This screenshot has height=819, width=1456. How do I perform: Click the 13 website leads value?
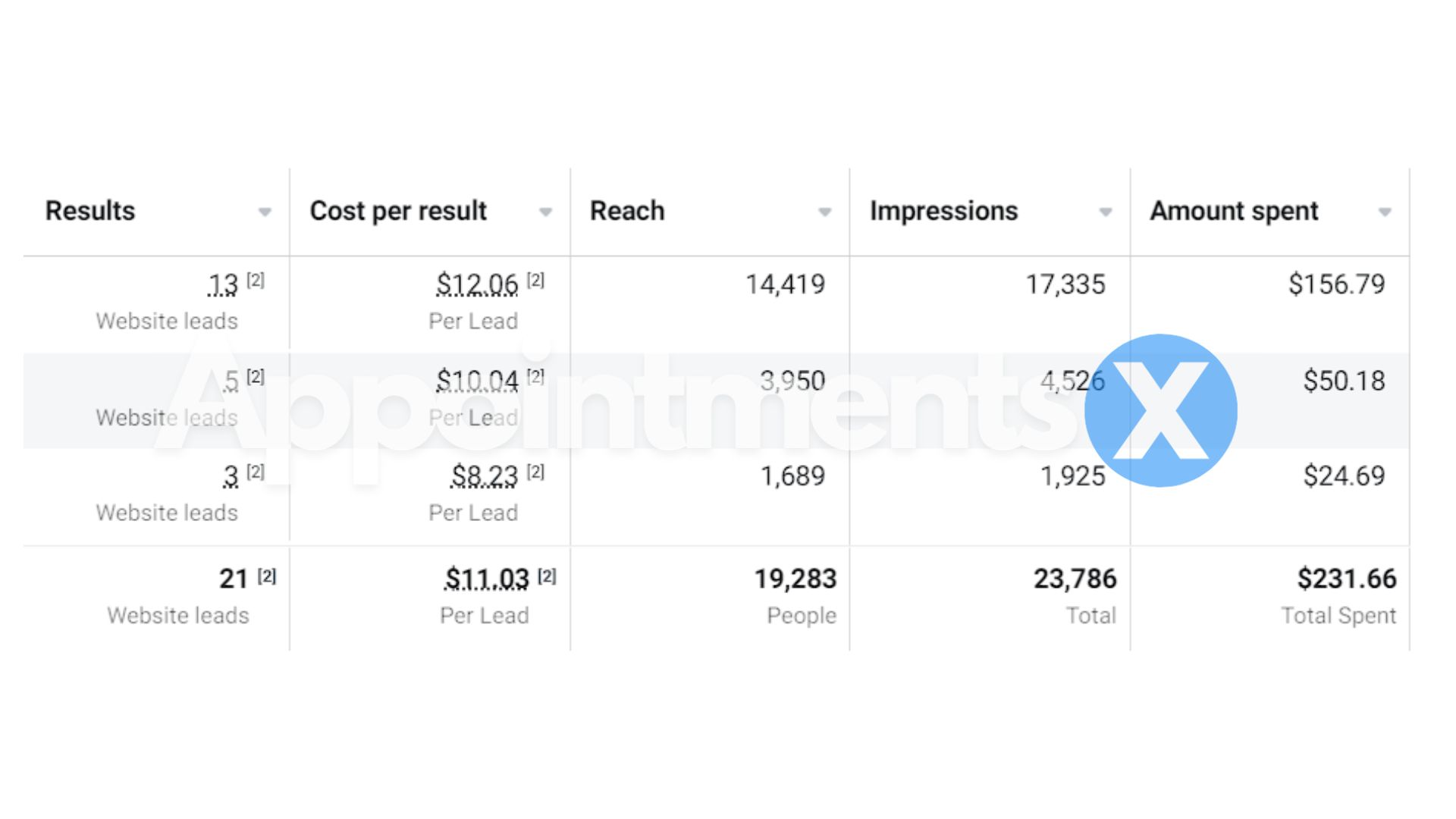point(223,284)
